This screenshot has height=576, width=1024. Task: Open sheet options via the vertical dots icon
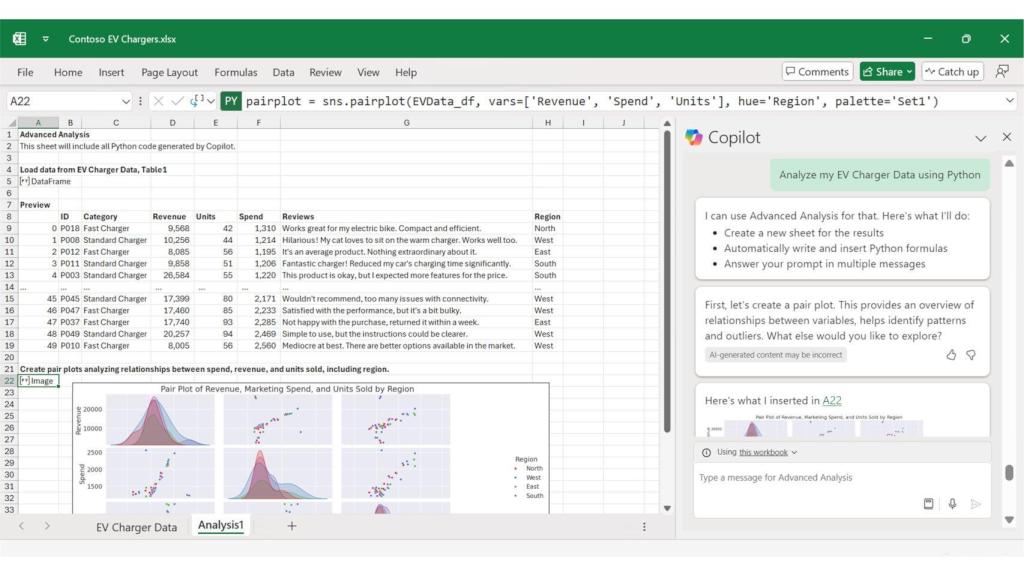pos(642,527)
